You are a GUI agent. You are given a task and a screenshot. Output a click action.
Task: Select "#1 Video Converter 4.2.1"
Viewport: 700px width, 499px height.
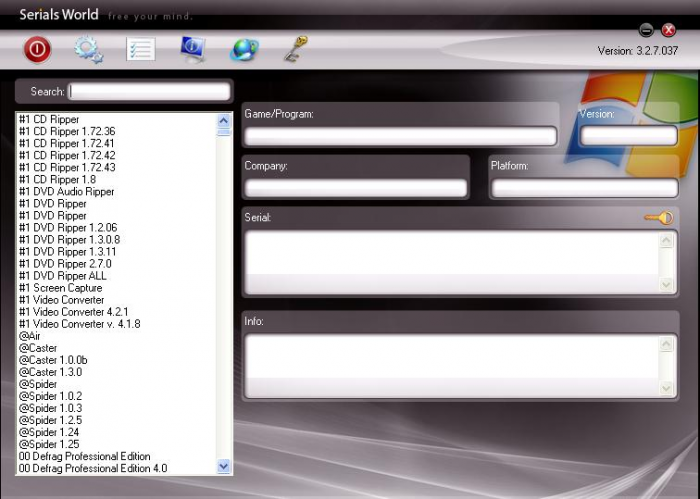(x=74, y=312)
